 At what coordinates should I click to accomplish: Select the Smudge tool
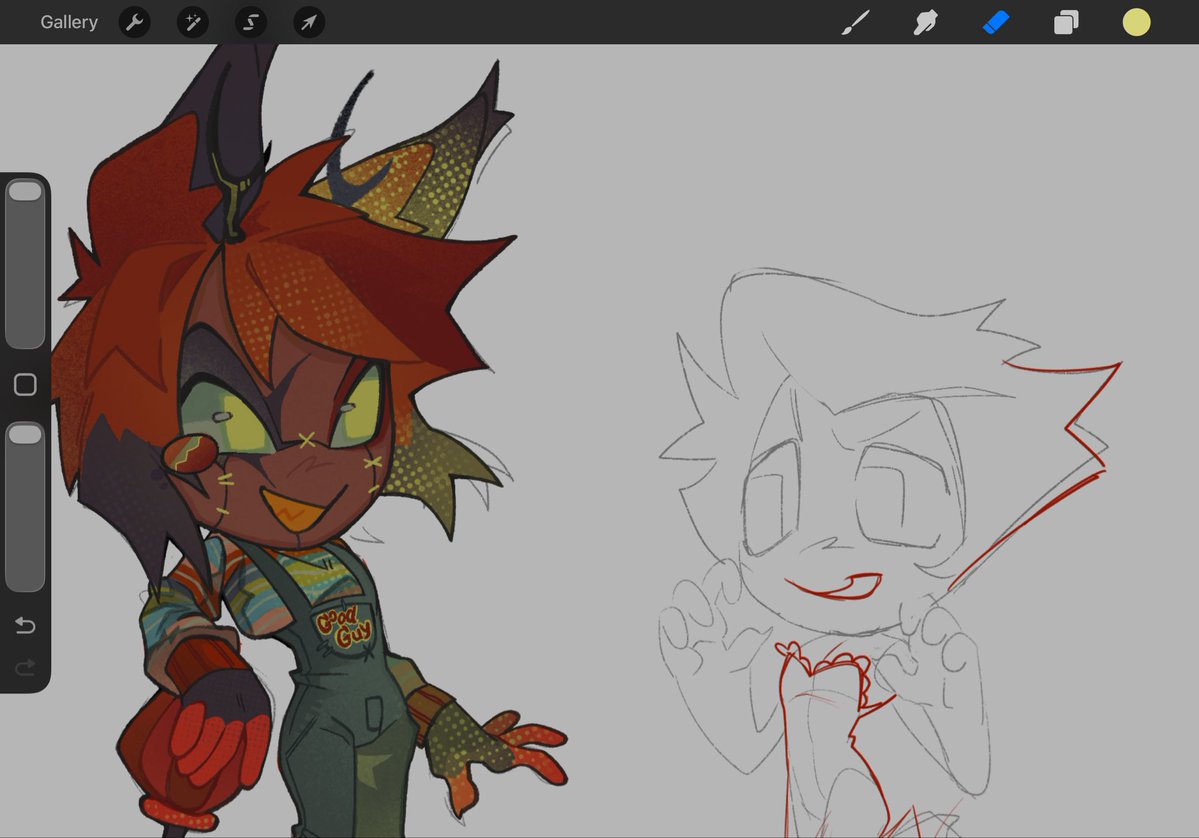pyautogui.click(x=925, y=22)
